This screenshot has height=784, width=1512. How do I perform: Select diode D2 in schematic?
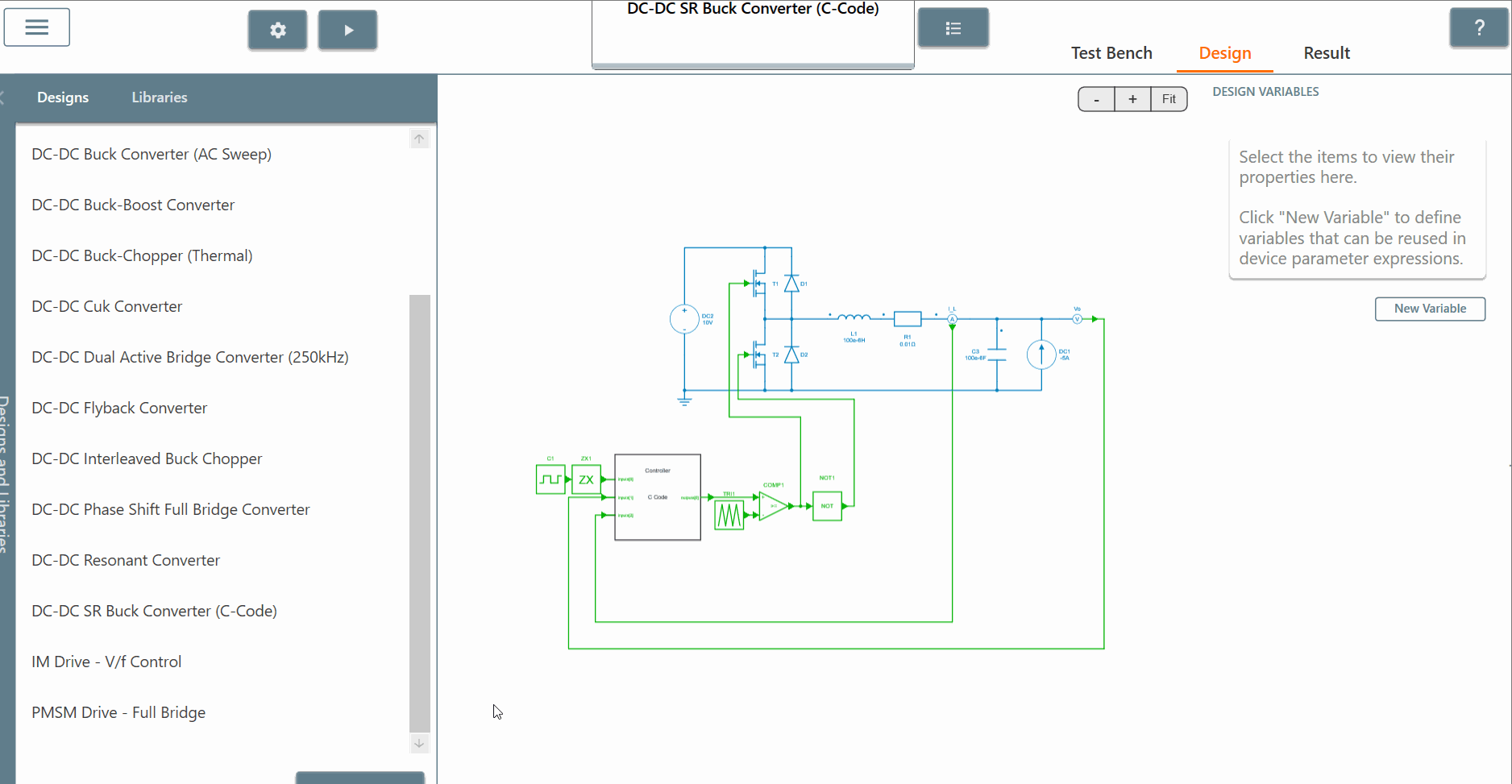[791, 355]
